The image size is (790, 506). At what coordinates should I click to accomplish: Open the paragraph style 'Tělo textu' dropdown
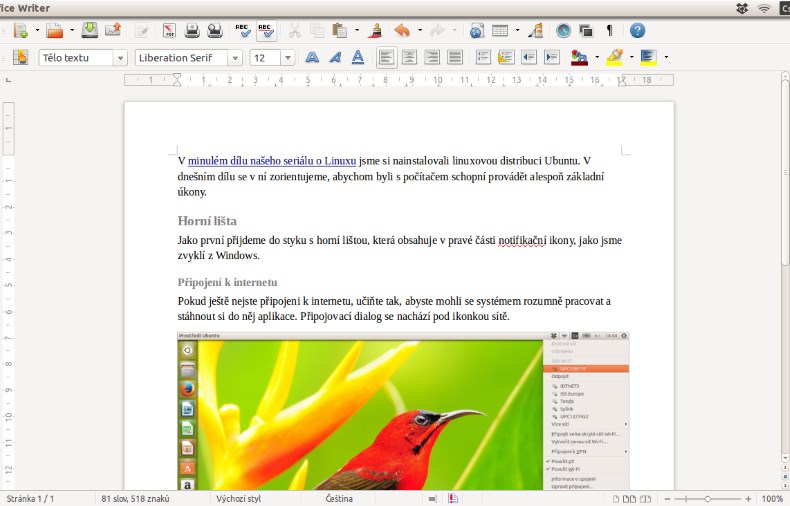pos(120,58)
